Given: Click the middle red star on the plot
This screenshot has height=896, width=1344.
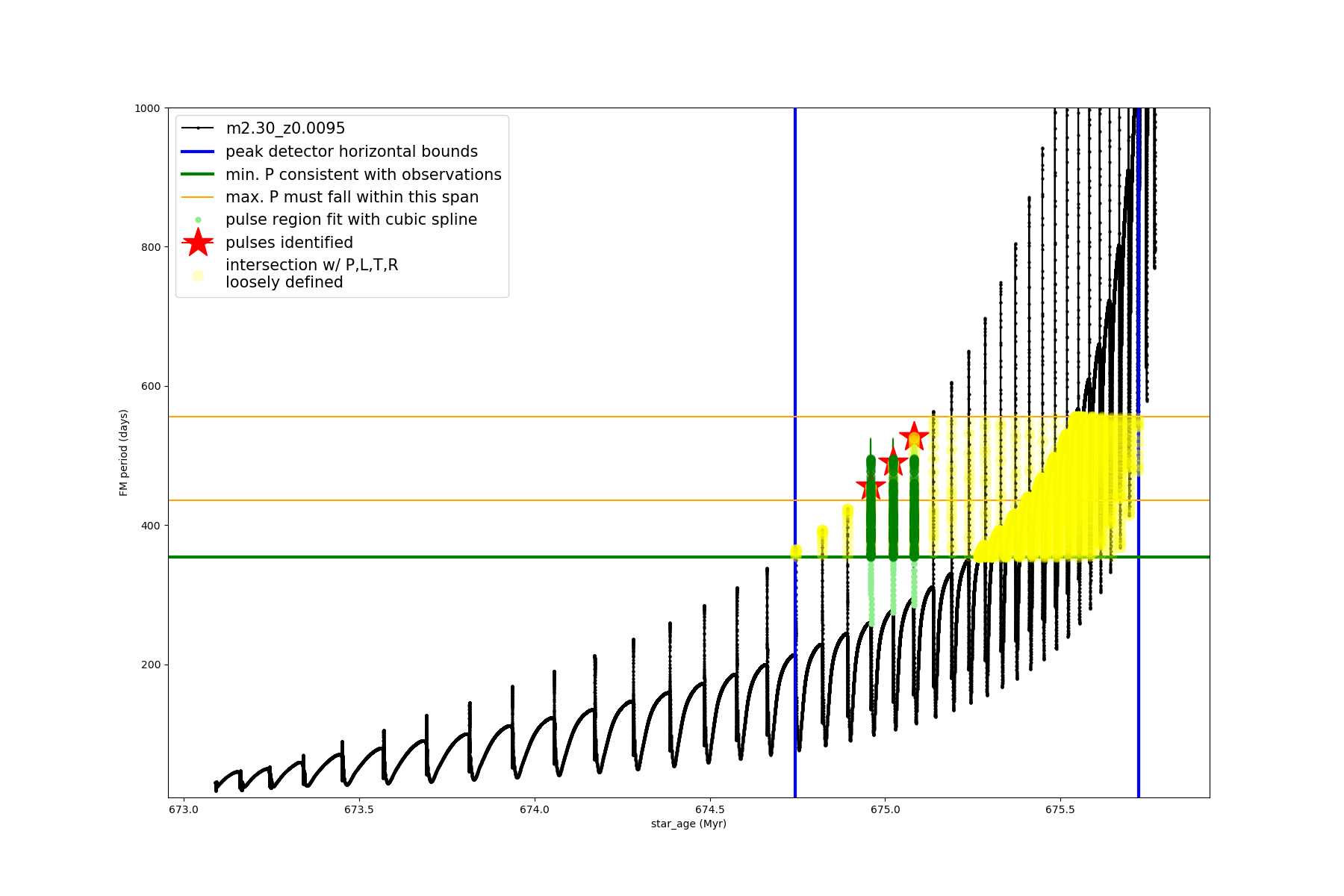Looking at the screenshot, I should point(893,463).
